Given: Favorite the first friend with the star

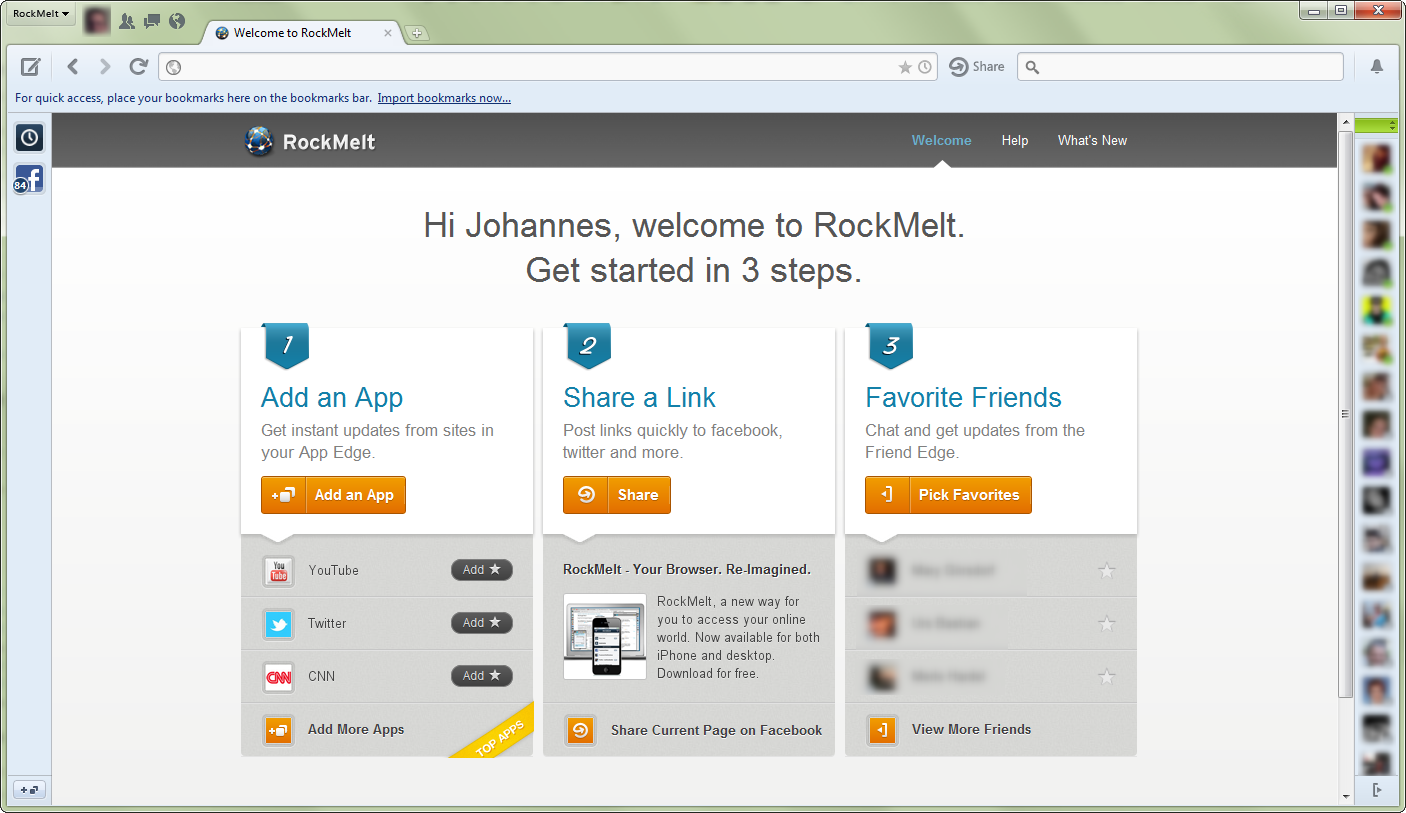Looking at the screenshot, I should (1107, 571).
